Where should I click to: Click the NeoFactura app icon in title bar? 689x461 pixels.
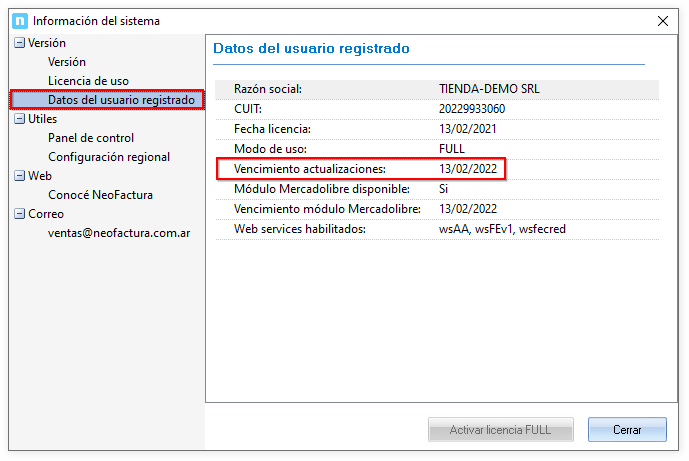[x=18, y=21]
